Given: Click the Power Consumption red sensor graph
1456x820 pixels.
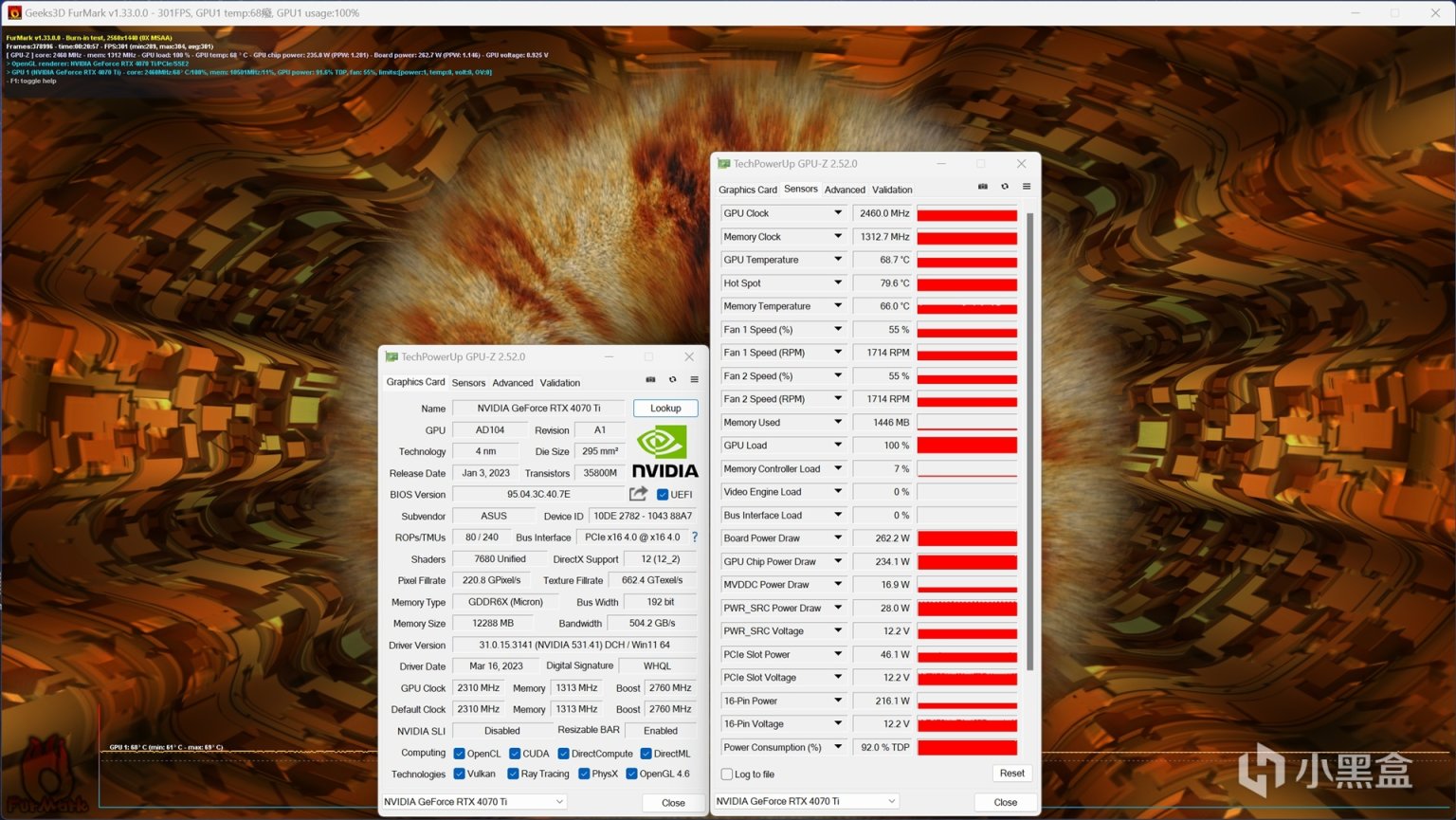Looking at the screenshot, I should (x=967, y=747).
